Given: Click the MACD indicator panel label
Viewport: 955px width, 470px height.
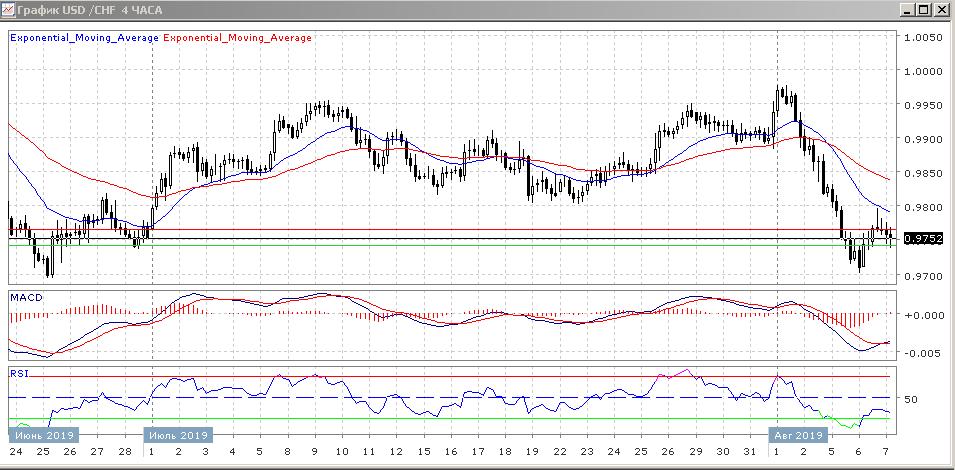Looking at the screenshot, I should coord(25,298).
